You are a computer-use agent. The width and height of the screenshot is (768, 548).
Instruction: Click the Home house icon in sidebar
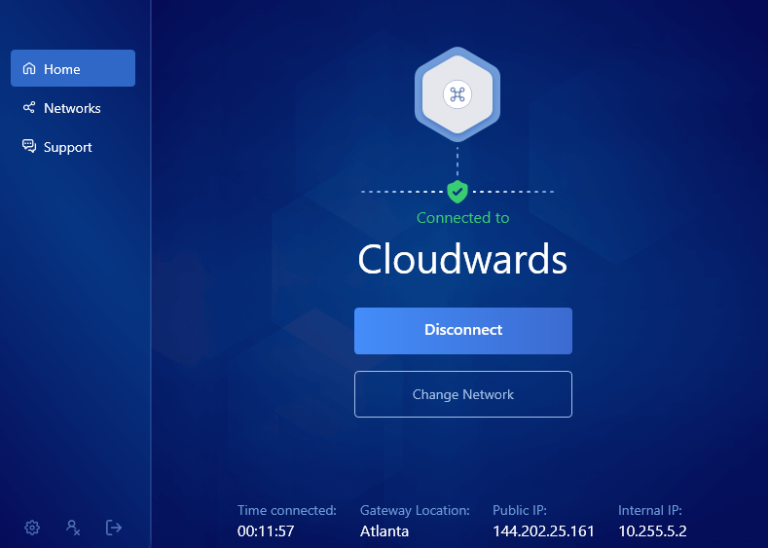[x=29, y=69]
